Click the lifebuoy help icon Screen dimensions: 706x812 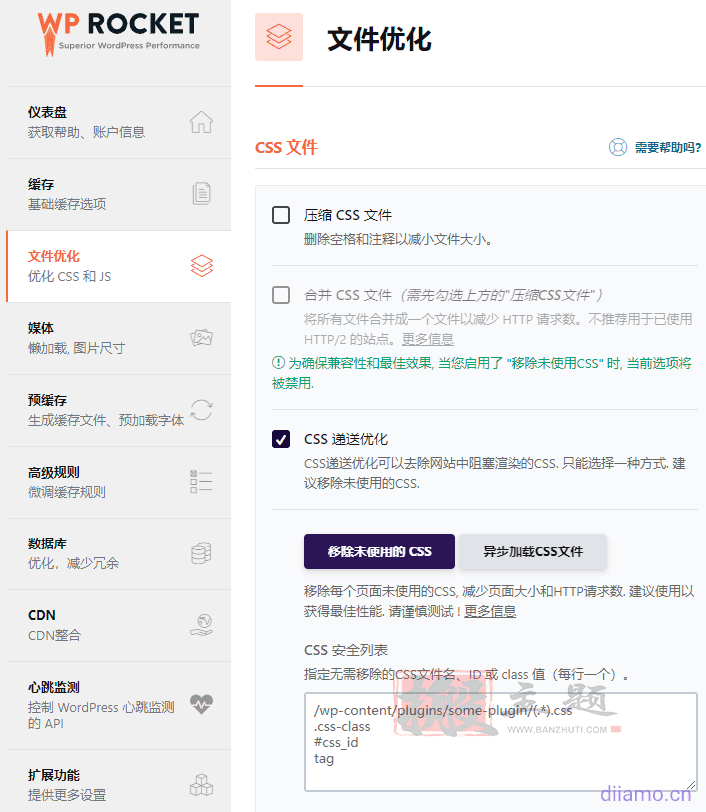point(617,147)
